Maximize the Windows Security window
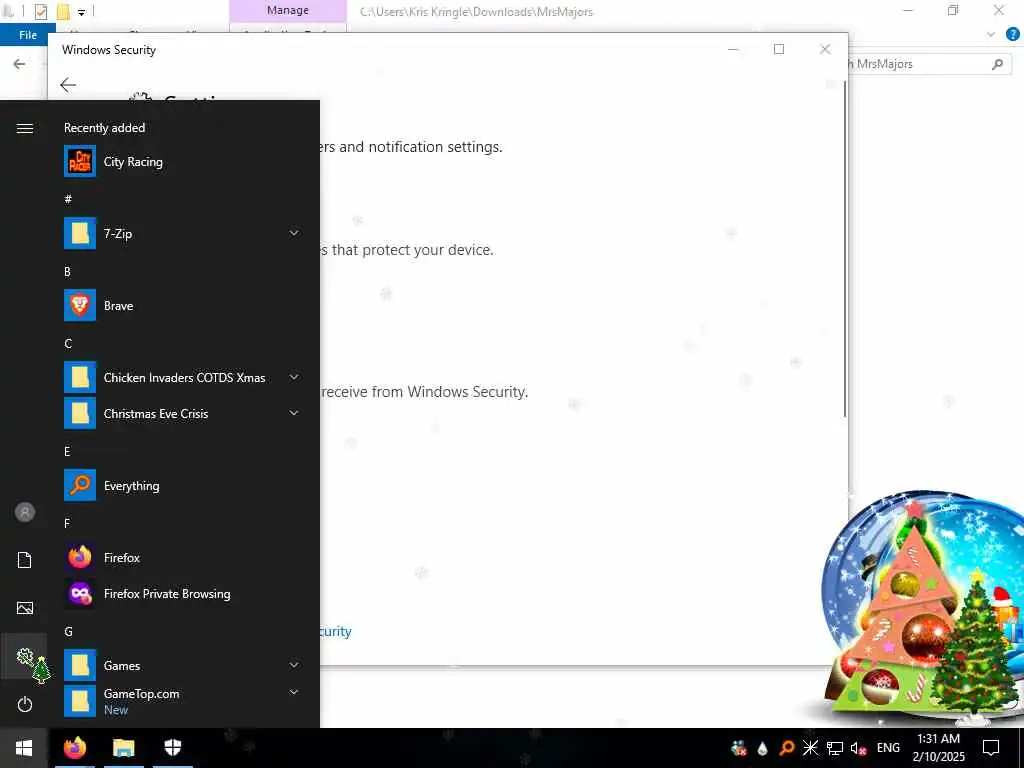This screenshot has width=1024, height=768. point(778,49)
